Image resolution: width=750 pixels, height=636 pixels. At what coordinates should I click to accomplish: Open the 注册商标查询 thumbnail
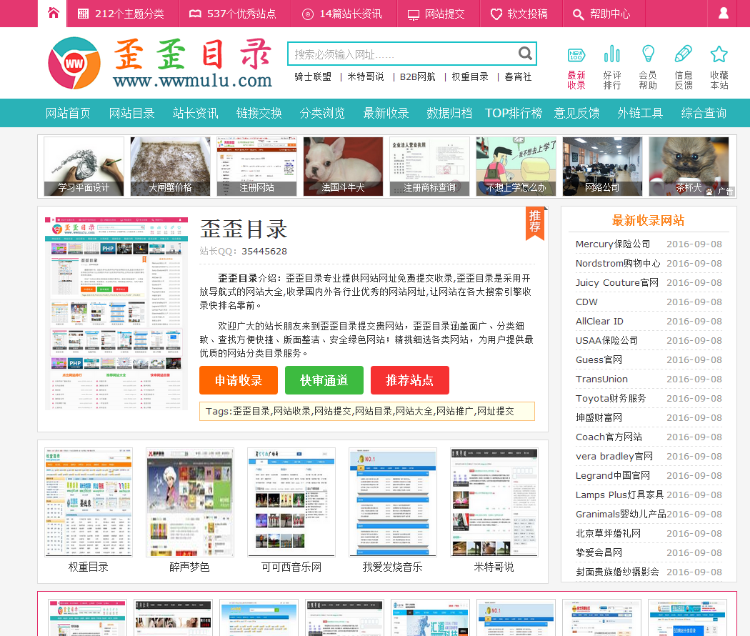tap(430, 166)
